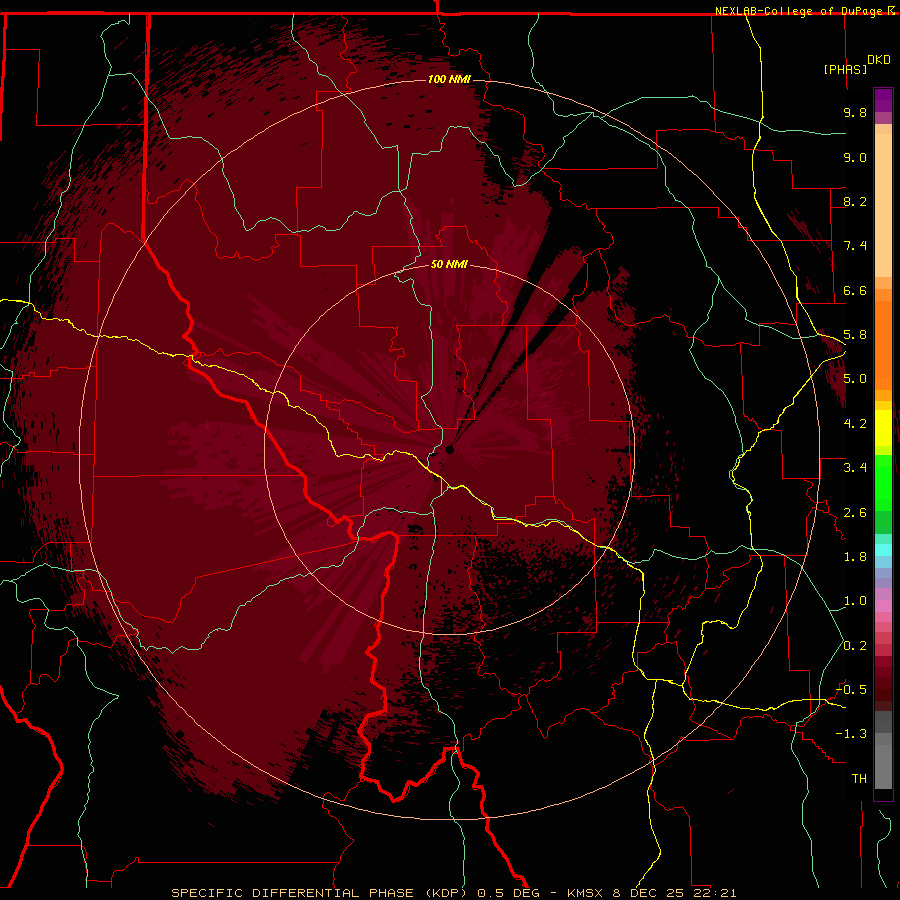
Task: Click the 1.8 scale value
Action: [x=855, y=557]
